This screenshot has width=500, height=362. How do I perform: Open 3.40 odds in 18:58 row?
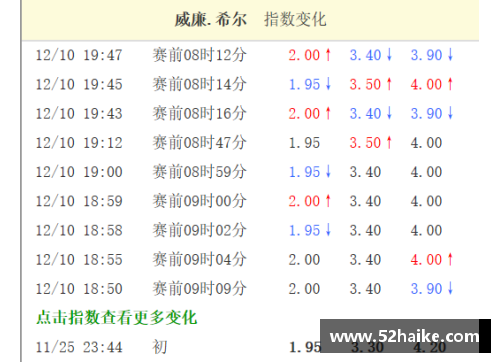[365, 231]
